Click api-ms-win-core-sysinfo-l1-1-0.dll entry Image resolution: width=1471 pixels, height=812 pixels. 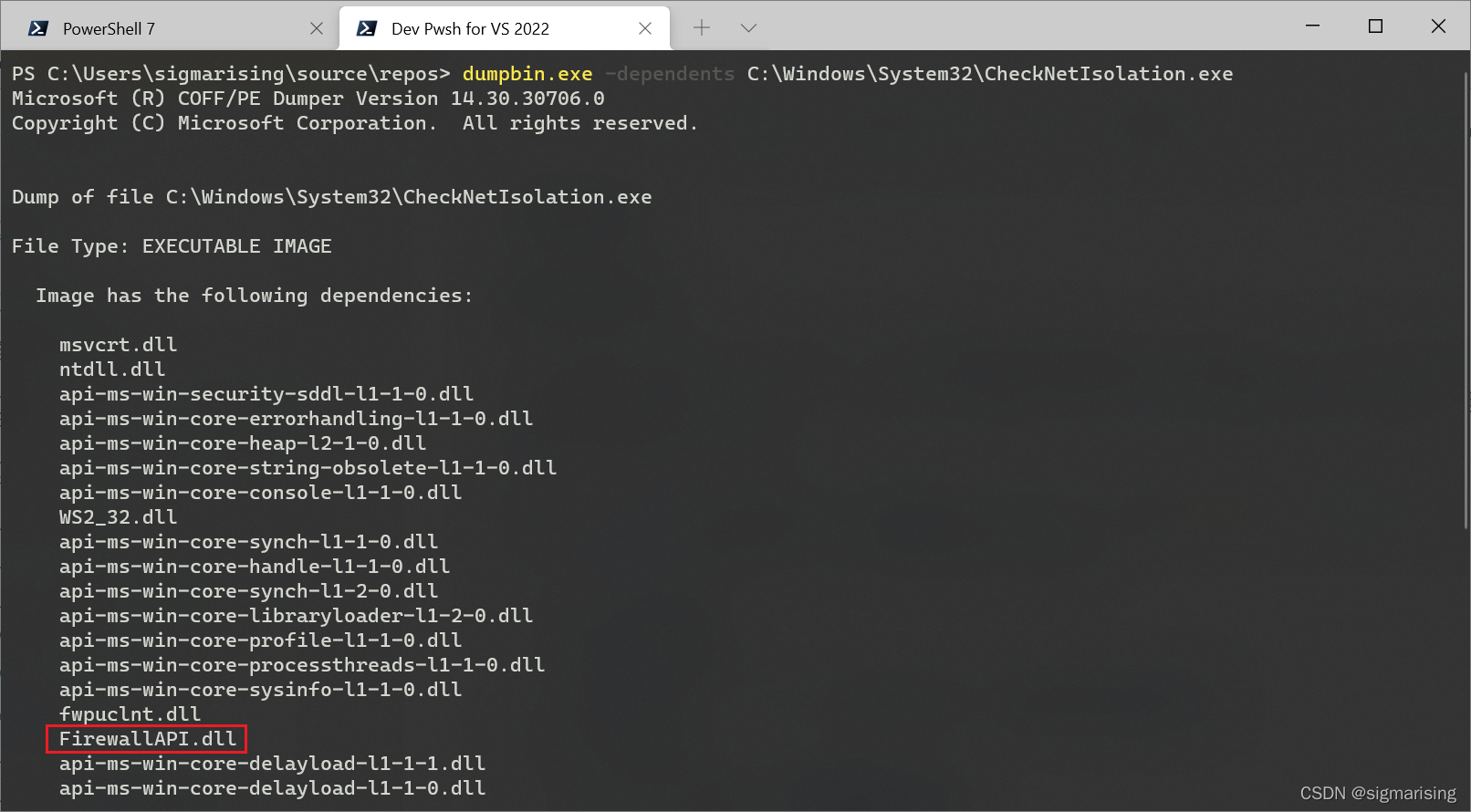coord(261,690)
